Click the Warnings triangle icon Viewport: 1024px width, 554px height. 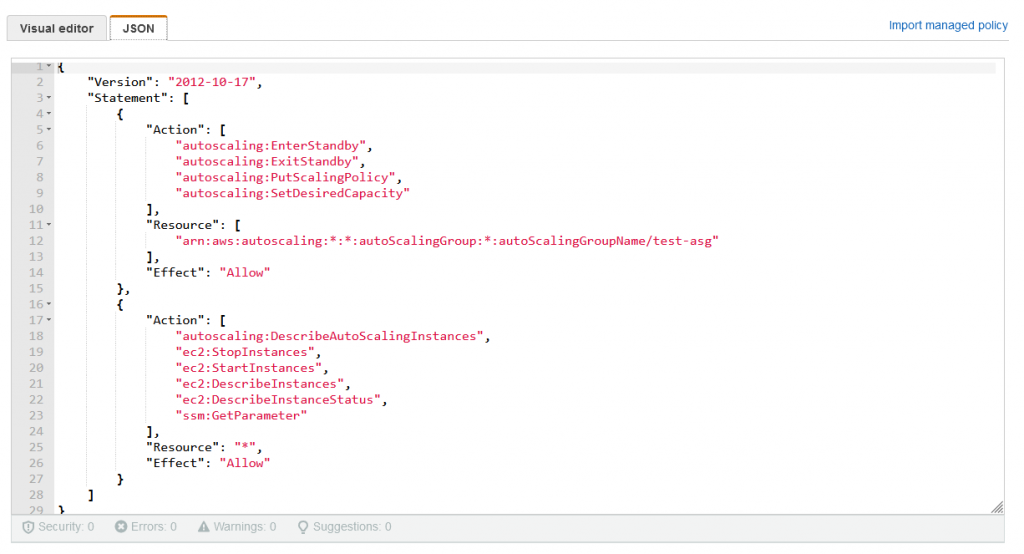coord(204,527)
